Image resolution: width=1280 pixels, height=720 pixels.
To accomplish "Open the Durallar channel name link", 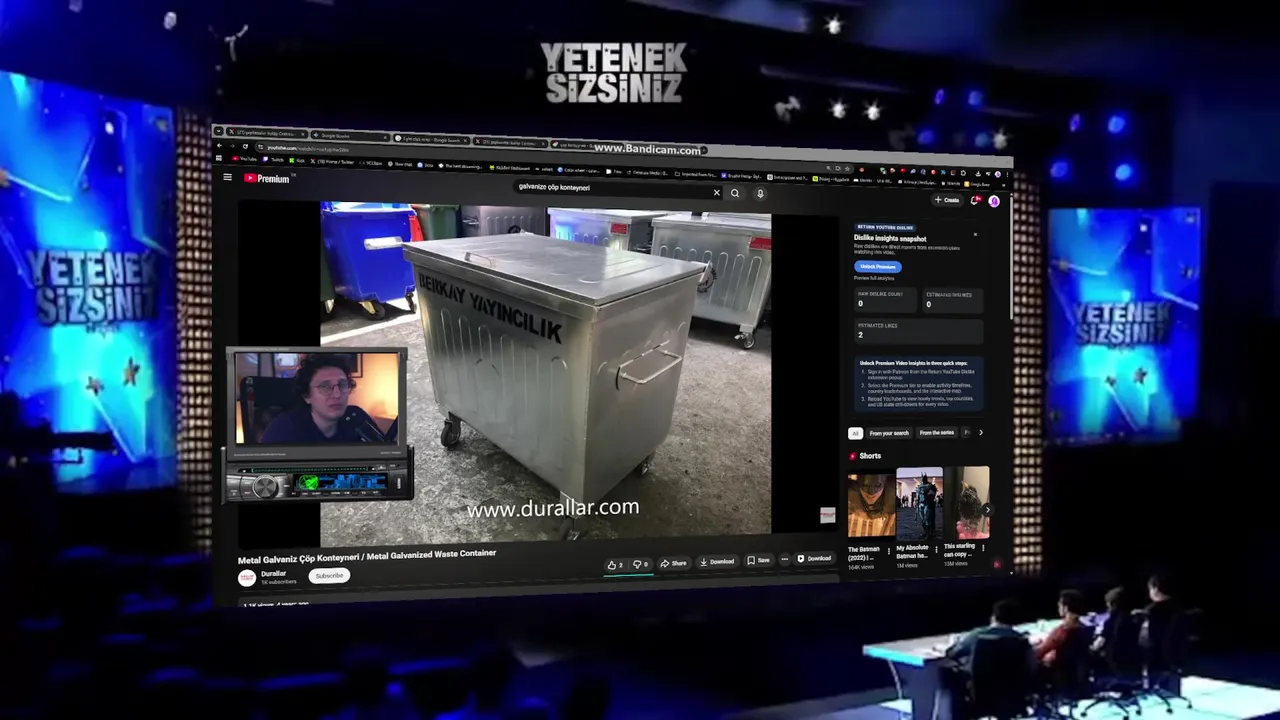I will coord(274,573).
